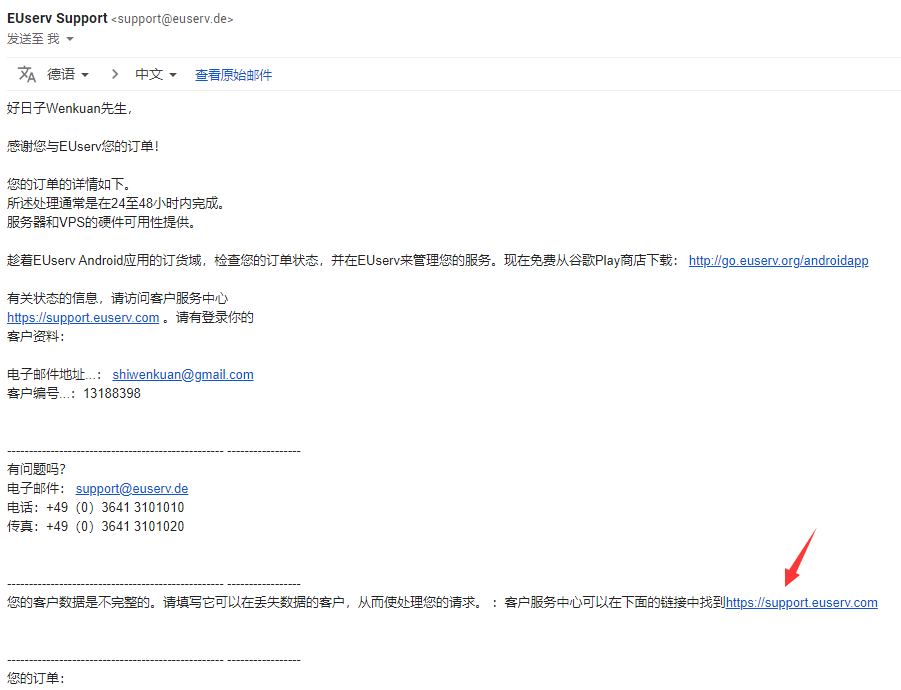Open the support.euserv.com link beside the red arrow
The image size is (901, 690).
[x=801, y=602]
